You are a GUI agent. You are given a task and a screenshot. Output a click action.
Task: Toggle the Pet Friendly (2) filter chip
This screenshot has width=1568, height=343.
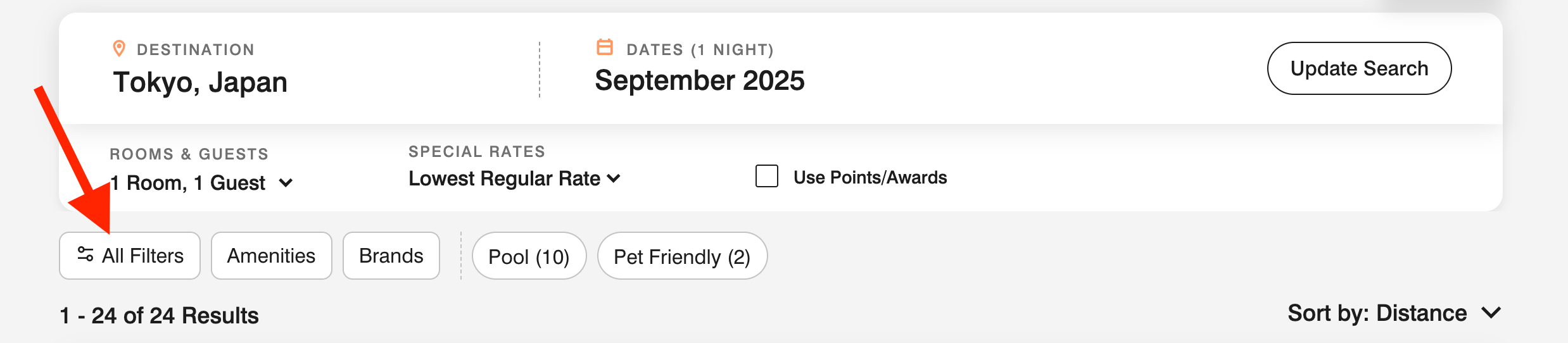click(x=682, y=256)
